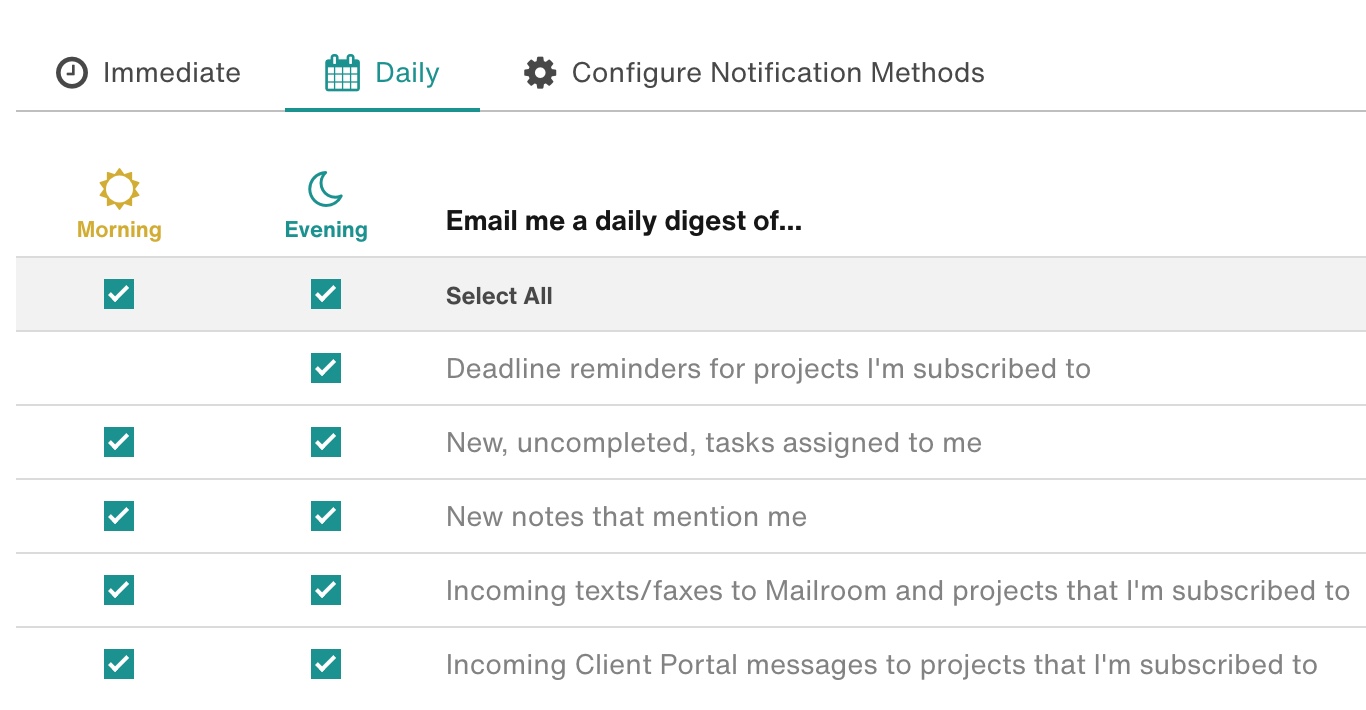Toggle Evening new uncompleted tasks checkbox
This screenshot has width=1366, height=710.
(x=326, y=442)
